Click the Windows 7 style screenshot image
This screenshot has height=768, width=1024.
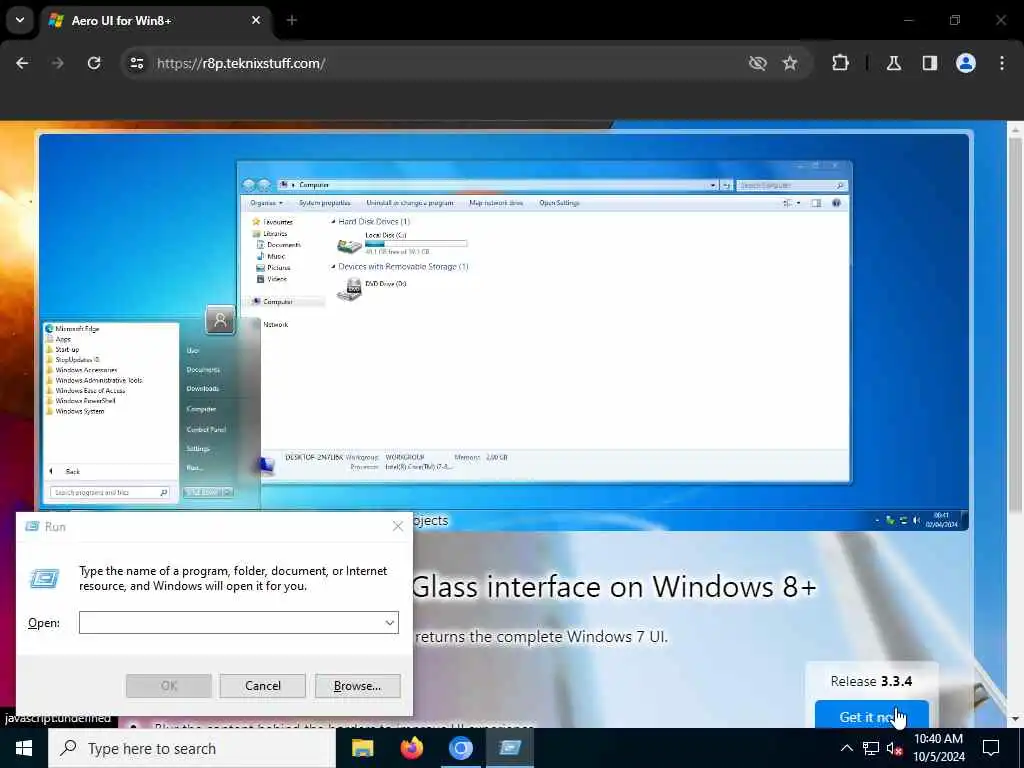(504, 332)
